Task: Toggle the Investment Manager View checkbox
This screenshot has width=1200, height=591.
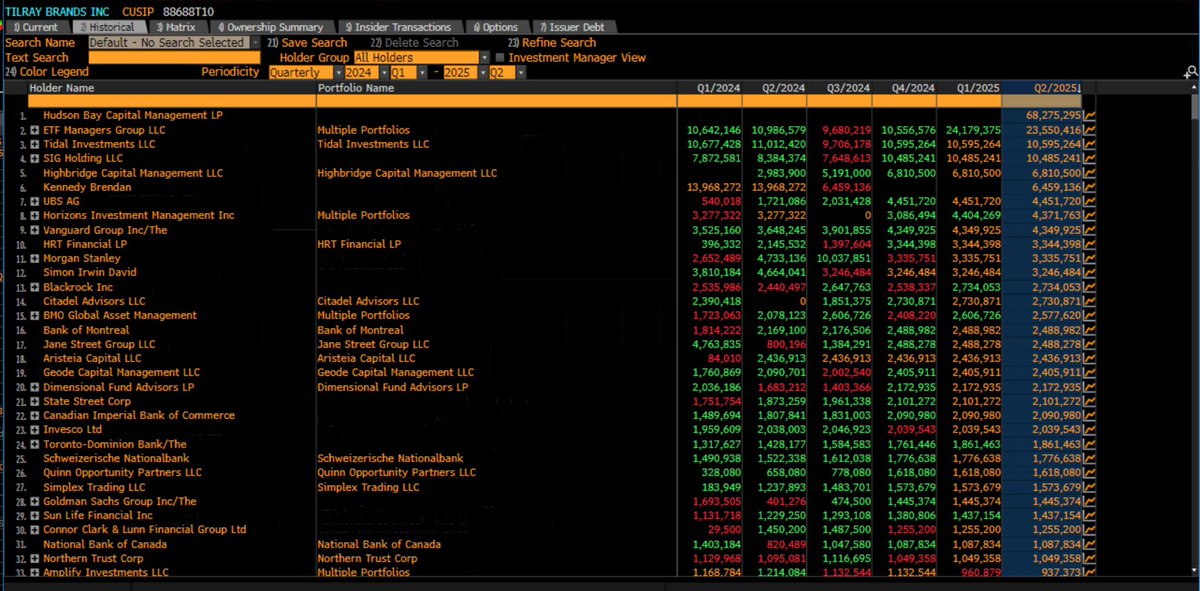Action: [501, 58]
